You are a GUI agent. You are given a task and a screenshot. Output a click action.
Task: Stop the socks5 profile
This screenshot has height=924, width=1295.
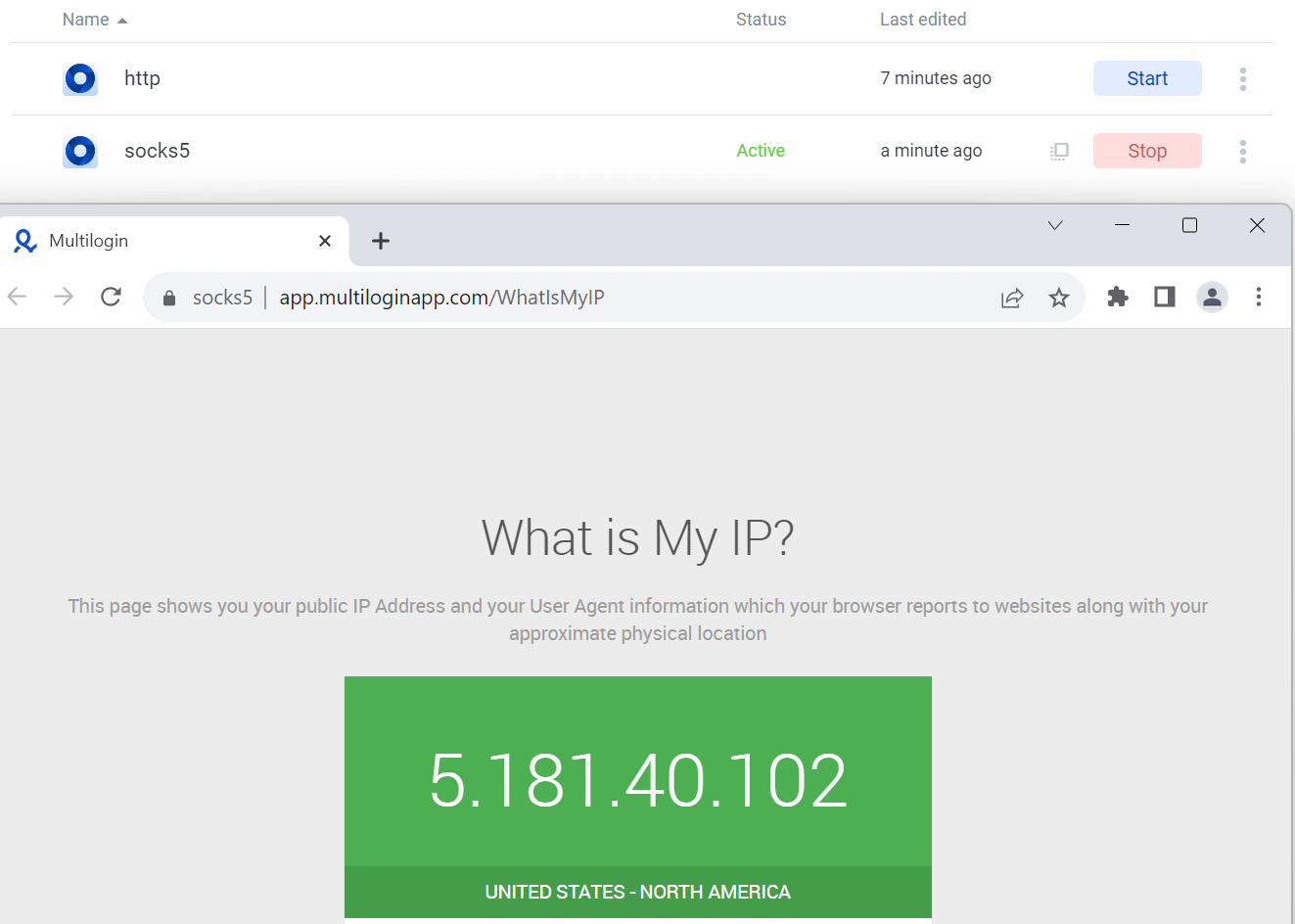[1147, 151]
